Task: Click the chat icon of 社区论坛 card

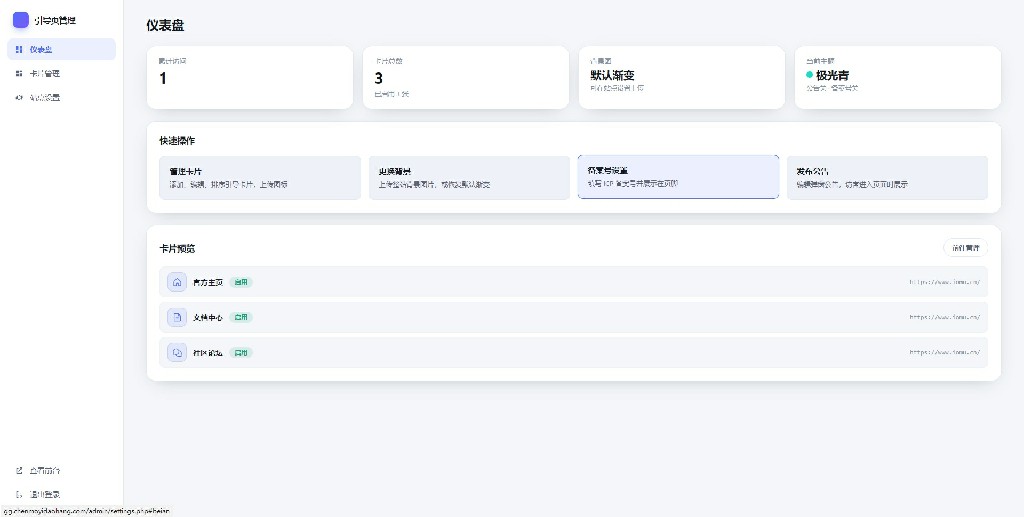Action: (x=177, y=352)
